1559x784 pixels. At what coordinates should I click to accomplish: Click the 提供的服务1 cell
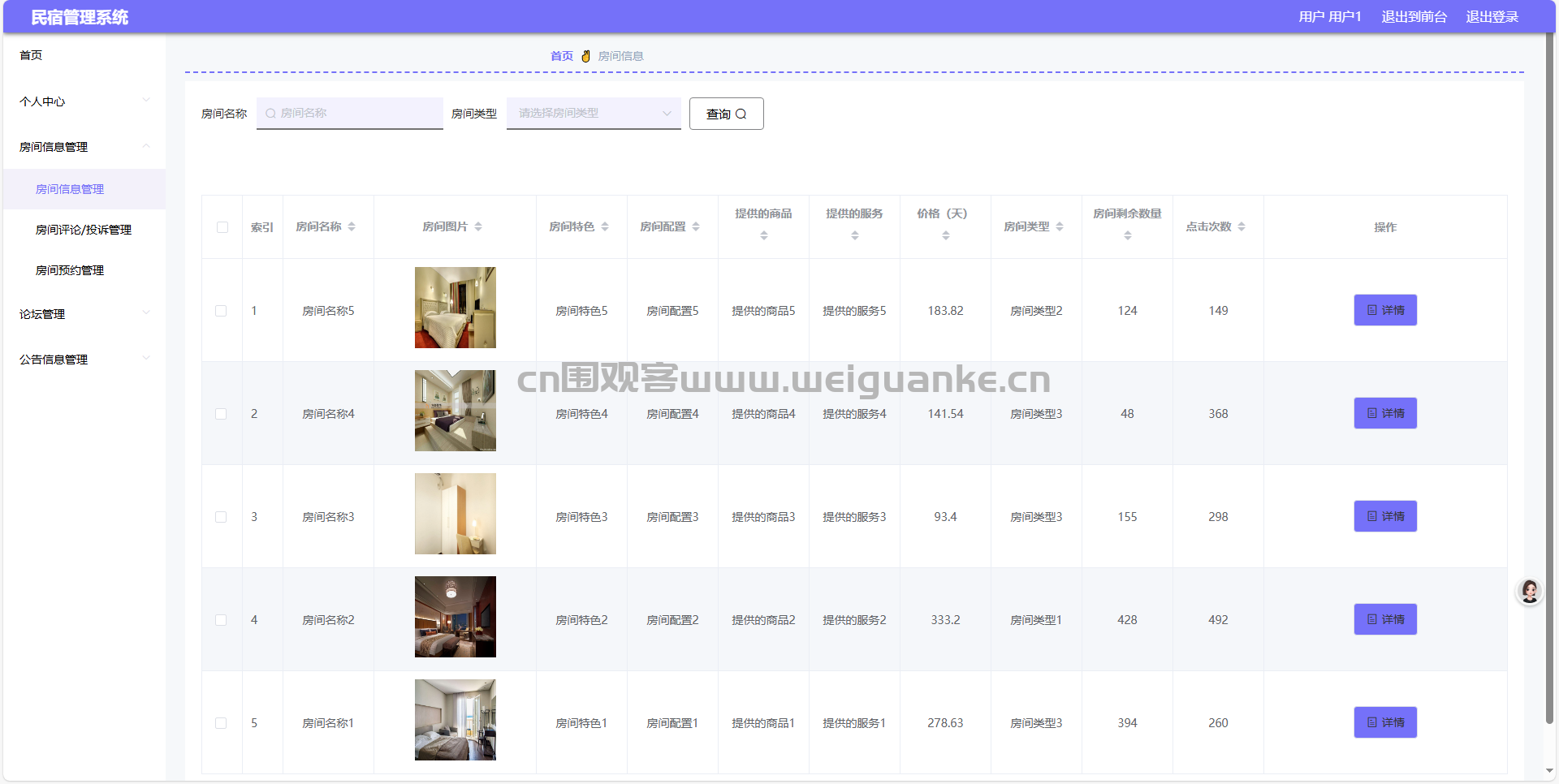click(x=854, y=723)
